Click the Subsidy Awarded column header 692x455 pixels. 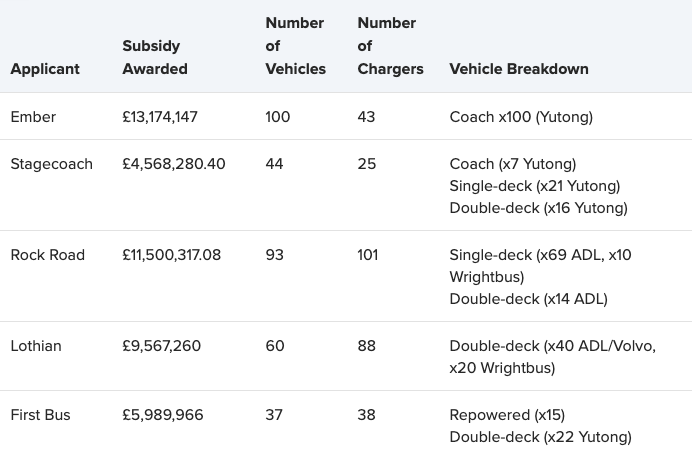154,57
